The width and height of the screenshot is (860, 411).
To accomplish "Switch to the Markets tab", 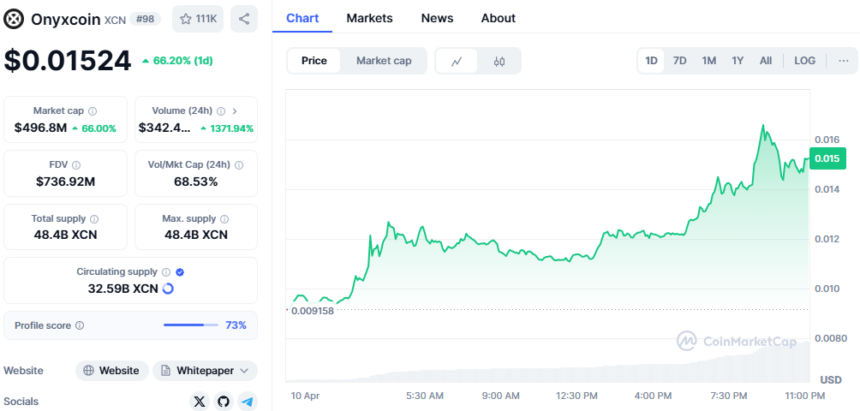I will pyautogui.click(x=369, y=18).
